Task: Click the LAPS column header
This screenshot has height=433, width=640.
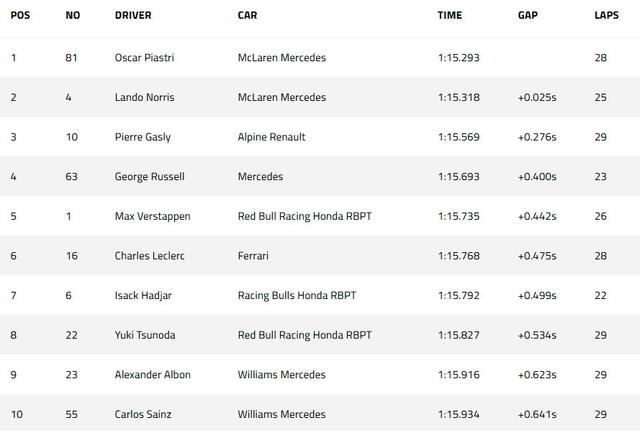Action: click(x=606, y=17)
